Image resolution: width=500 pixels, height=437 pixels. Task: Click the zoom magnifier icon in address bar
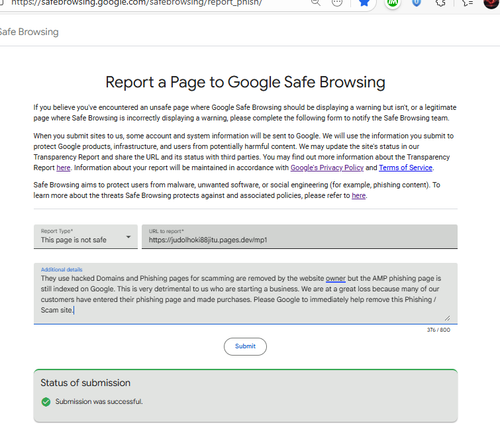315,3
